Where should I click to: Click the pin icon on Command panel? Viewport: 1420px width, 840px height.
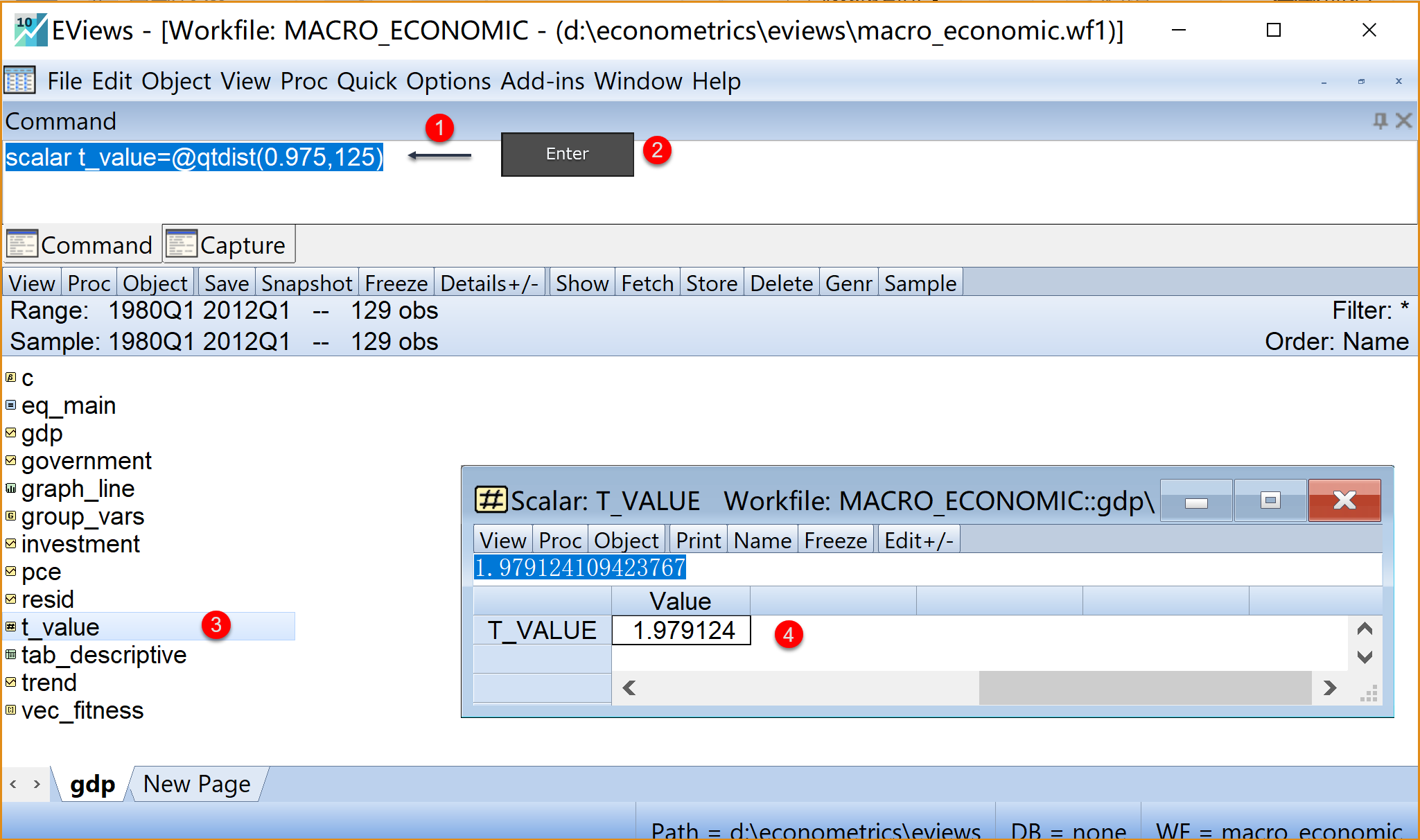coord(1380,121)
